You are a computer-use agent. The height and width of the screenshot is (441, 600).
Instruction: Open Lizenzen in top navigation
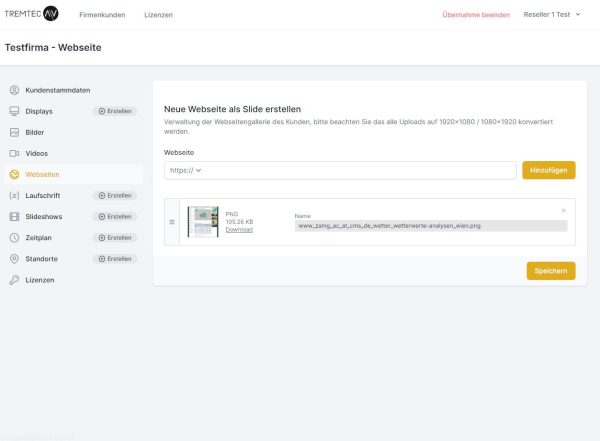point(158,15)
